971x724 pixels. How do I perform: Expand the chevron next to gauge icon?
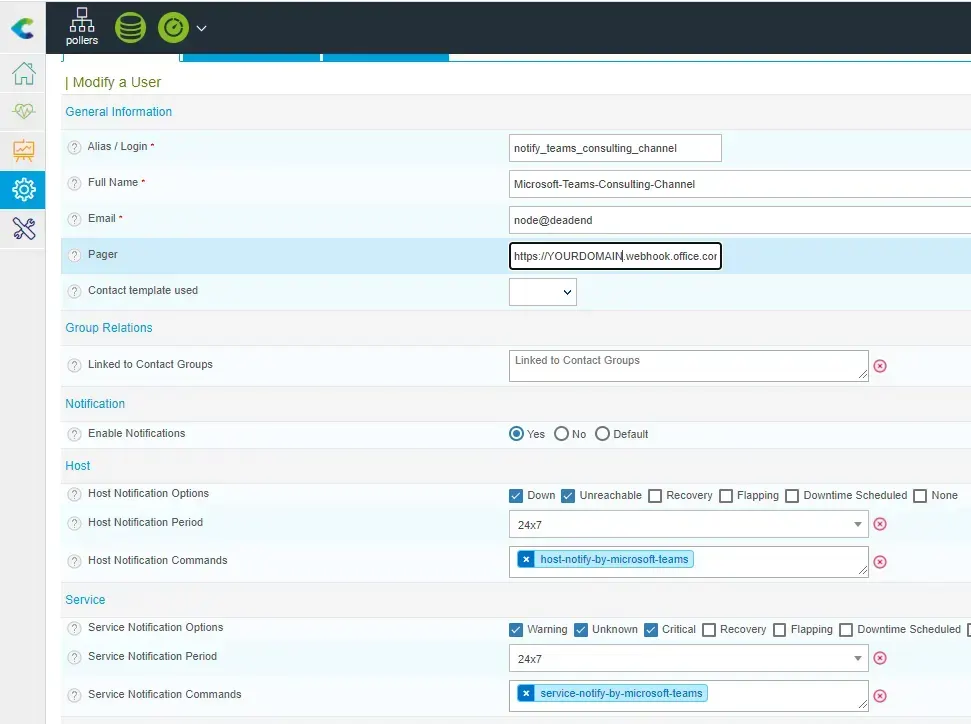[x=201, y=28]
